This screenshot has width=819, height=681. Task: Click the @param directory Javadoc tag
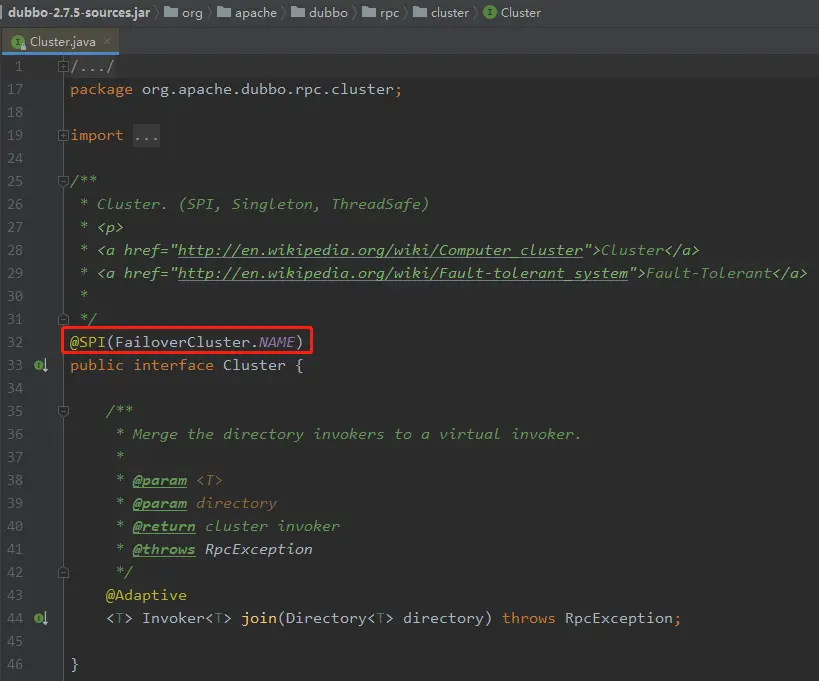click(160, 503)
